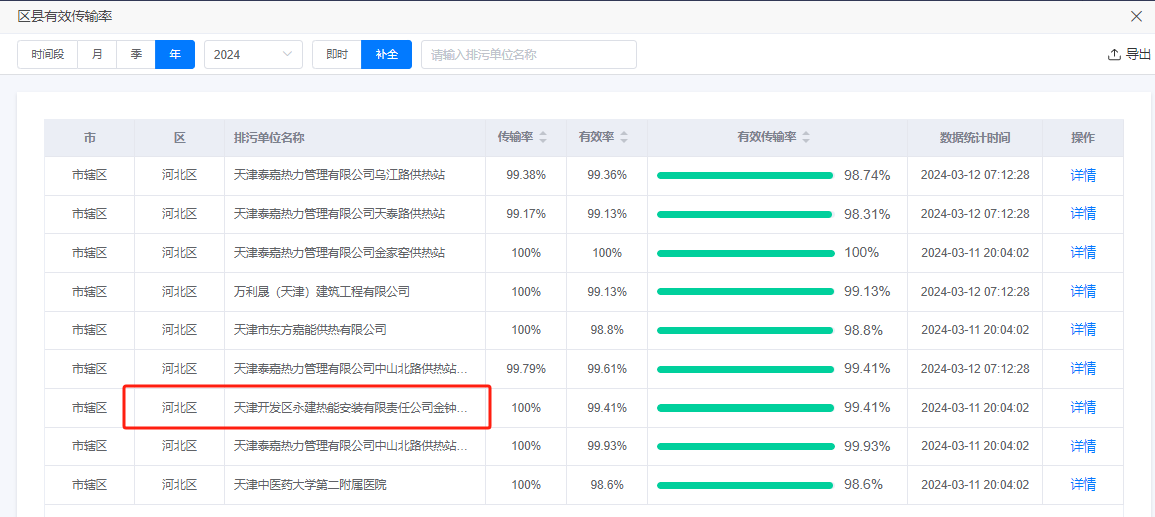Select the 年 period option
1155x517 pixels.
pyautogui.click(x=175, y=54)
